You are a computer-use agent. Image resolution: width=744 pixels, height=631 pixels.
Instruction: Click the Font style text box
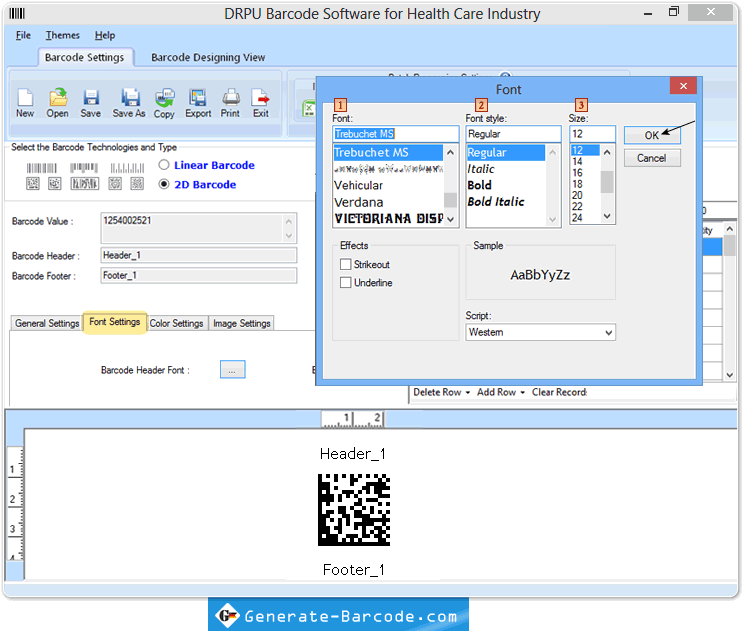click(x=513, y=134)
